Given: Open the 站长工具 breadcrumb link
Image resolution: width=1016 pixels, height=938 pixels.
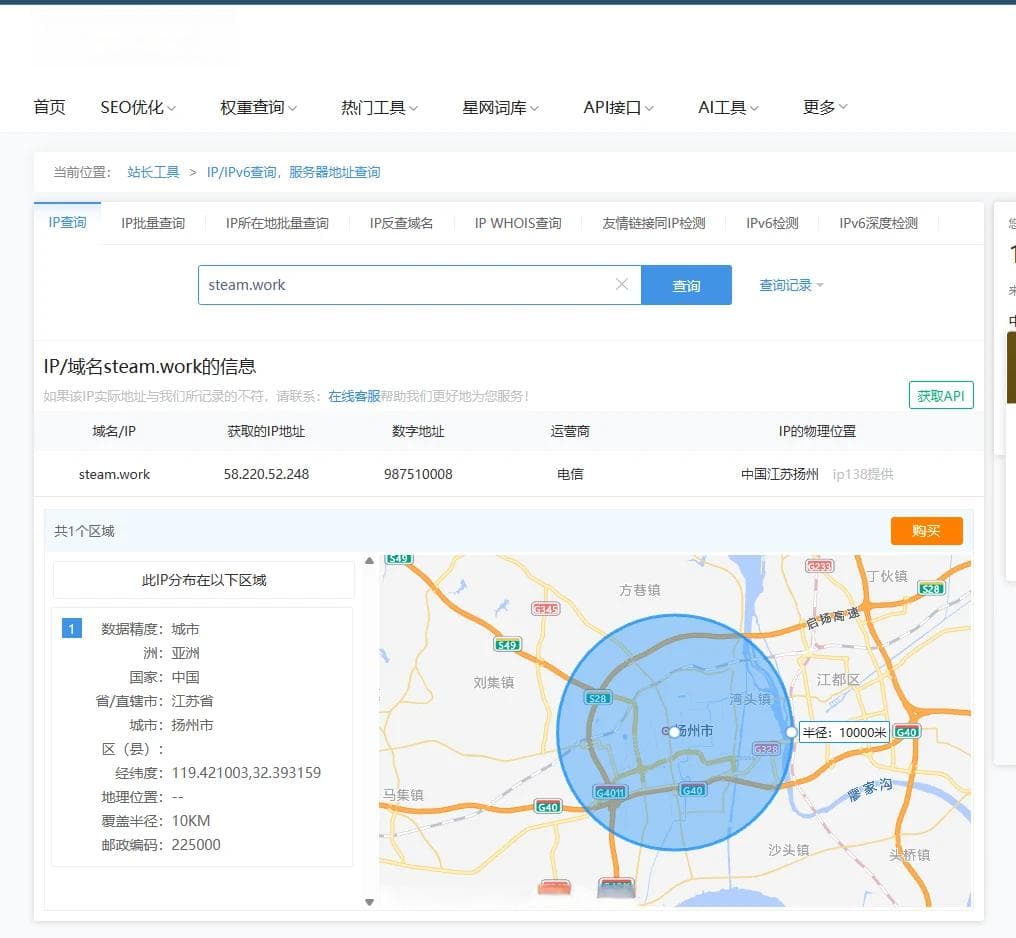Looking at the screenshot, I should (153, 172).
